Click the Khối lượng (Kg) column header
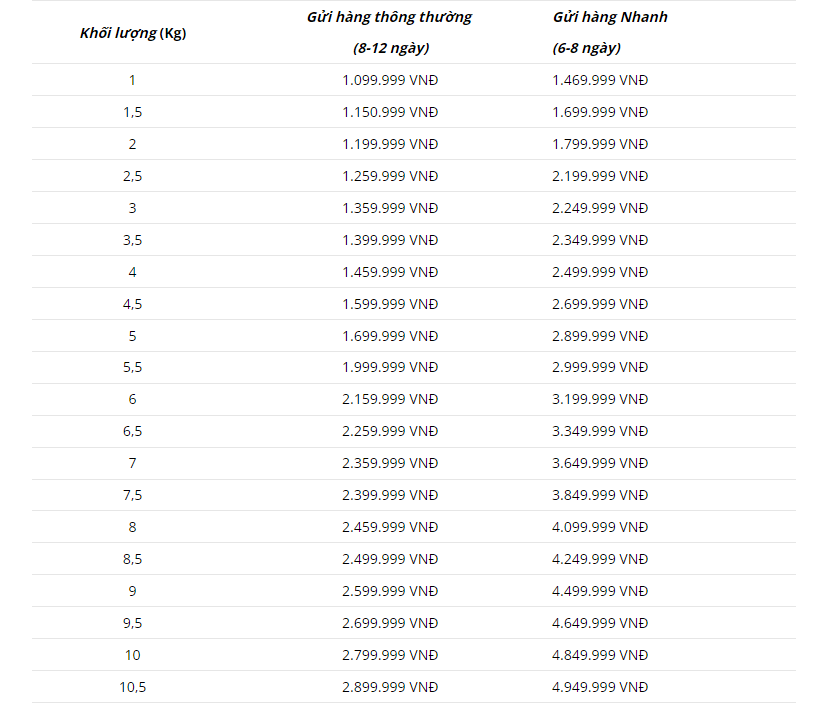This screenshot has height=717, width=821. [x=132, y=33]
